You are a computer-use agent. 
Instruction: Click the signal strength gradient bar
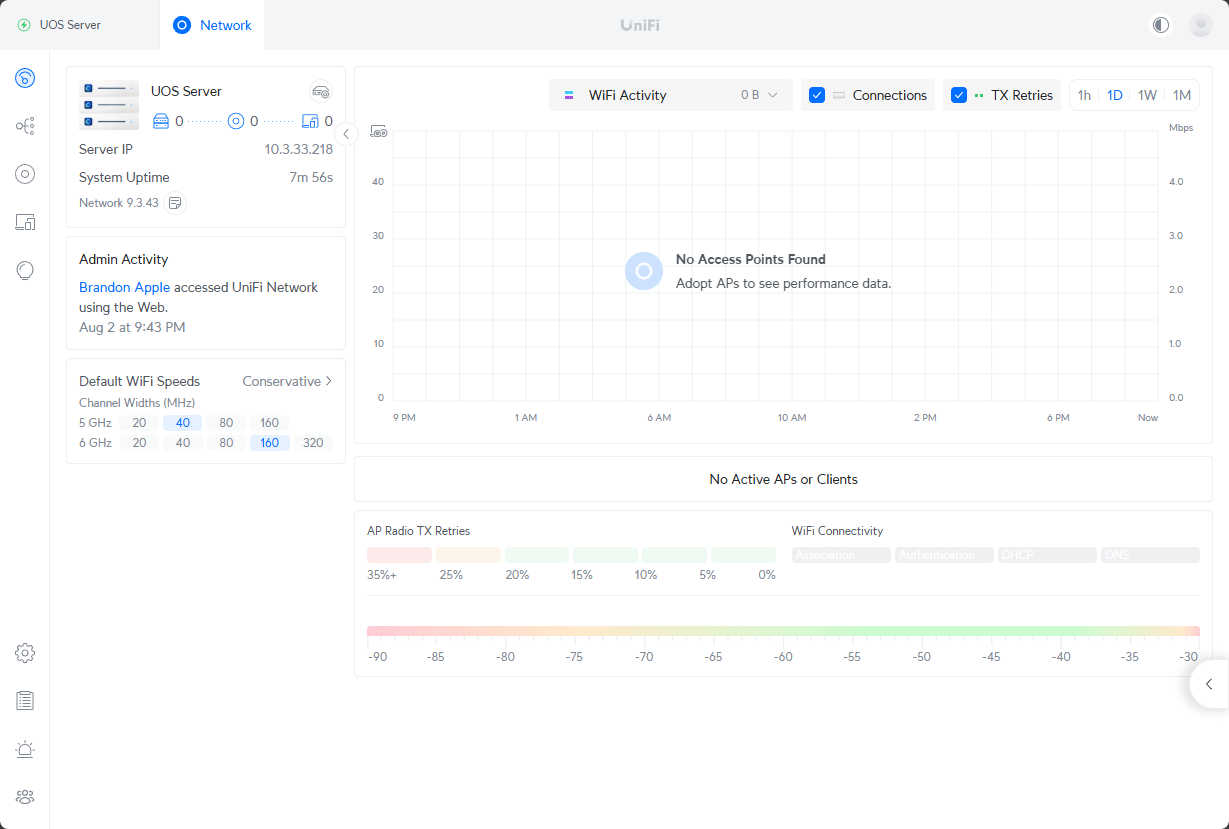(783, 631)
